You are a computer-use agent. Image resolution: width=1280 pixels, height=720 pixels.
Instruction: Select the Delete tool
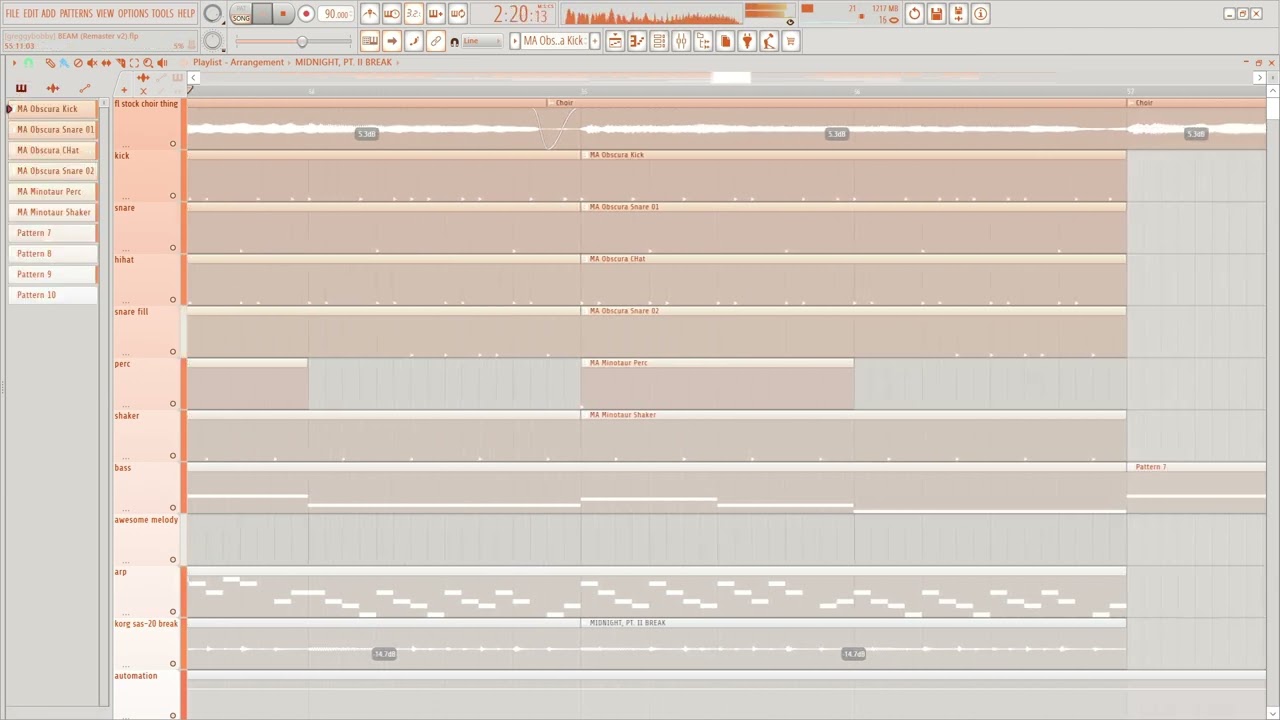78,62
